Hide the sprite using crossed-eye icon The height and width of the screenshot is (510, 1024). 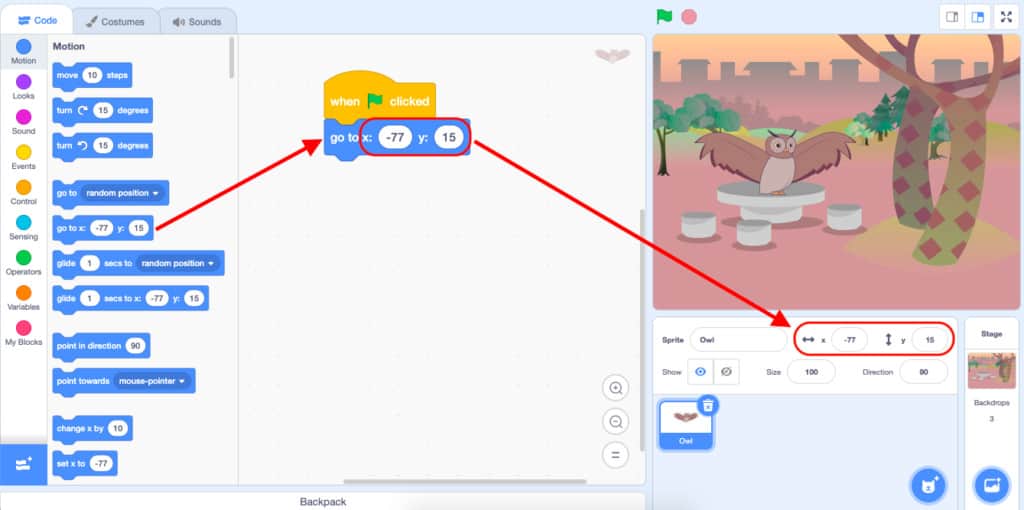[x=726, y=372]
